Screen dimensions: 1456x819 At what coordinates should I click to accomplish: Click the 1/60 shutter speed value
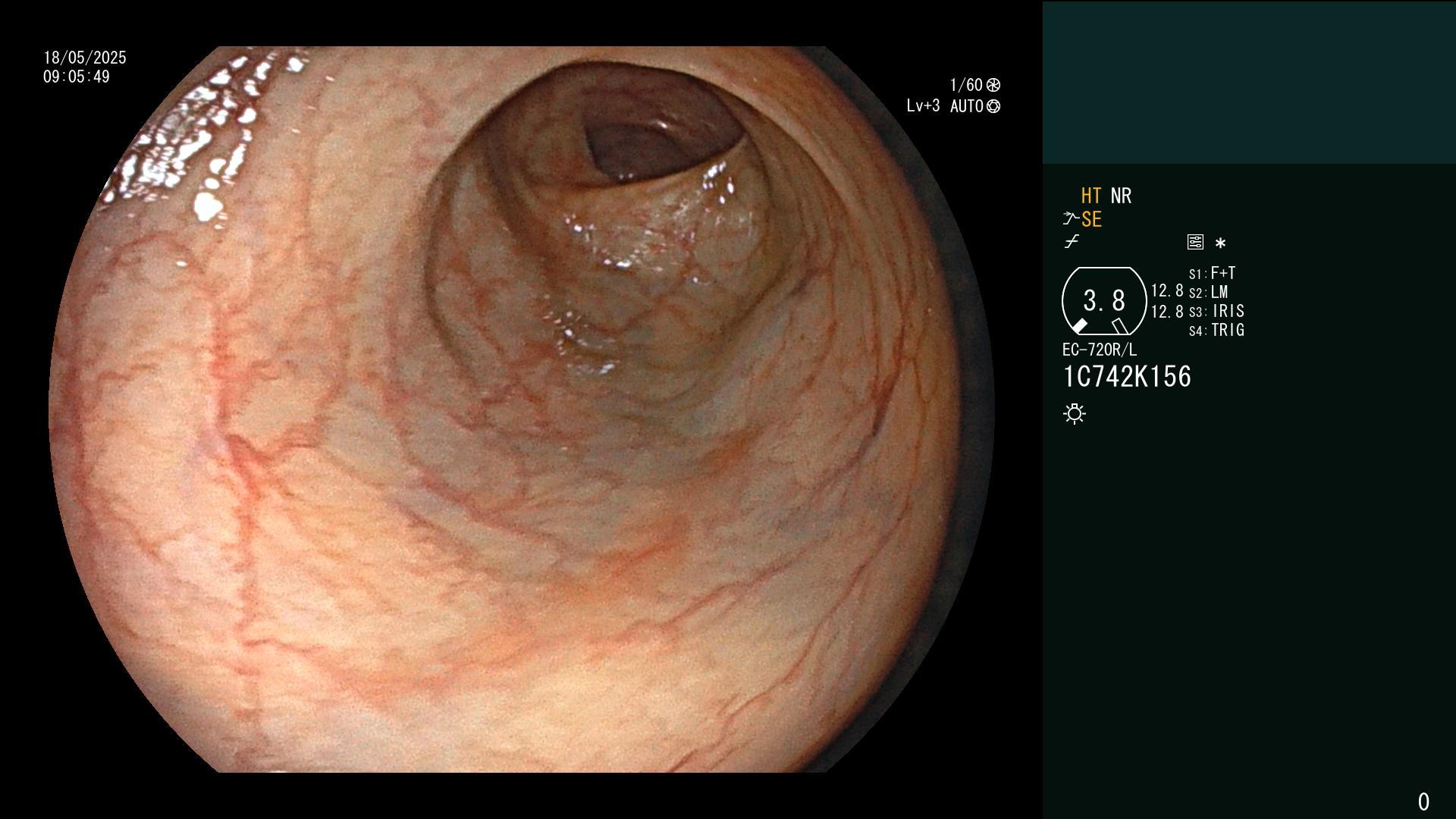[x=966, y=85]
